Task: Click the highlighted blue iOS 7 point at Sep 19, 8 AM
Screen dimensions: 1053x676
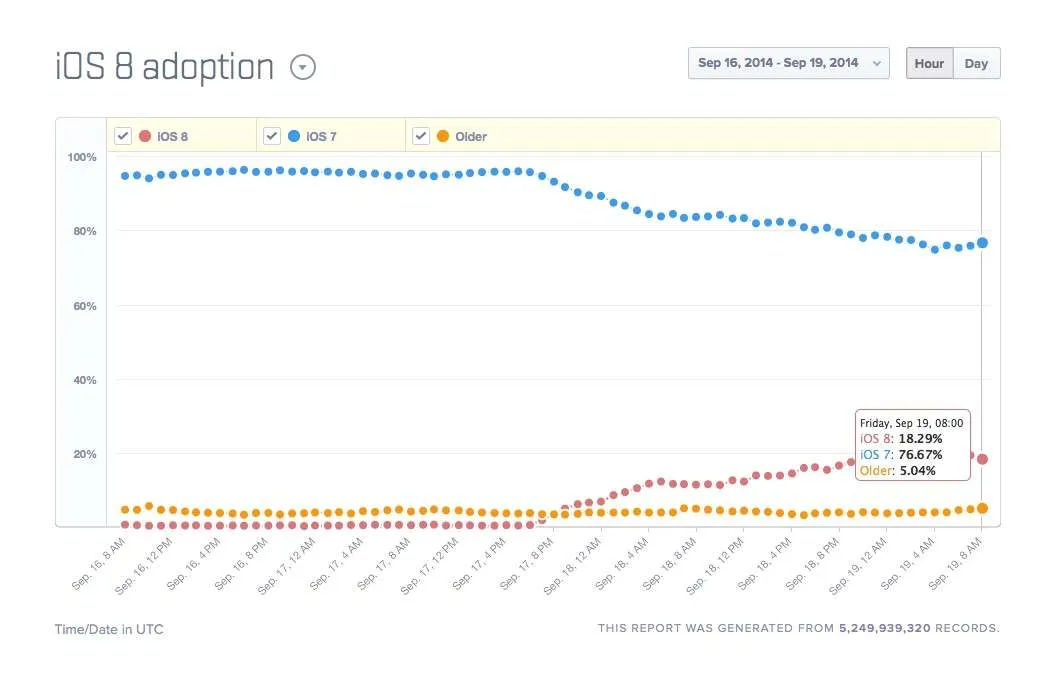Action: [x=982, y=243]
